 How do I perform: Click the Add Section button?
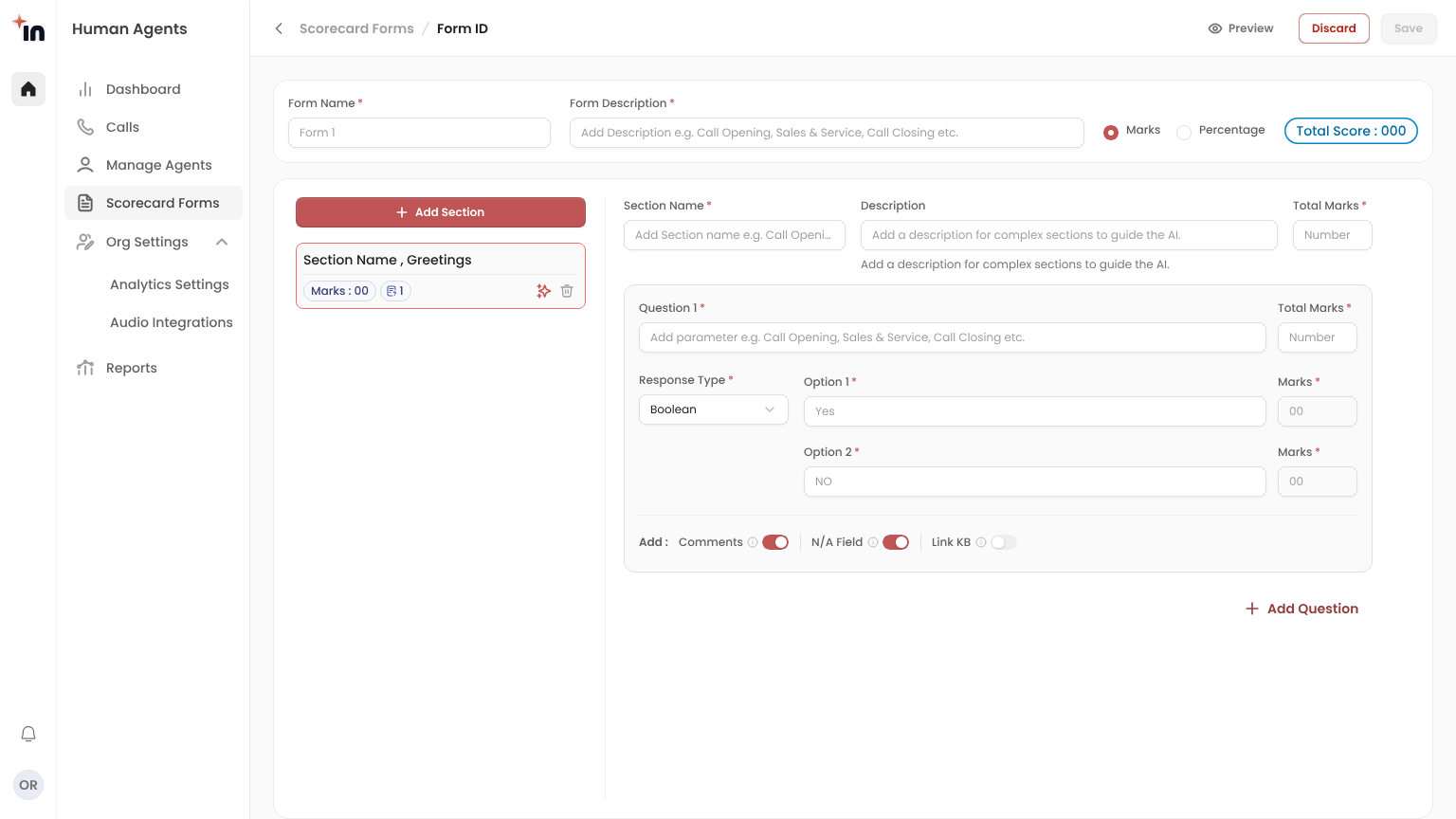click(441, 212)
